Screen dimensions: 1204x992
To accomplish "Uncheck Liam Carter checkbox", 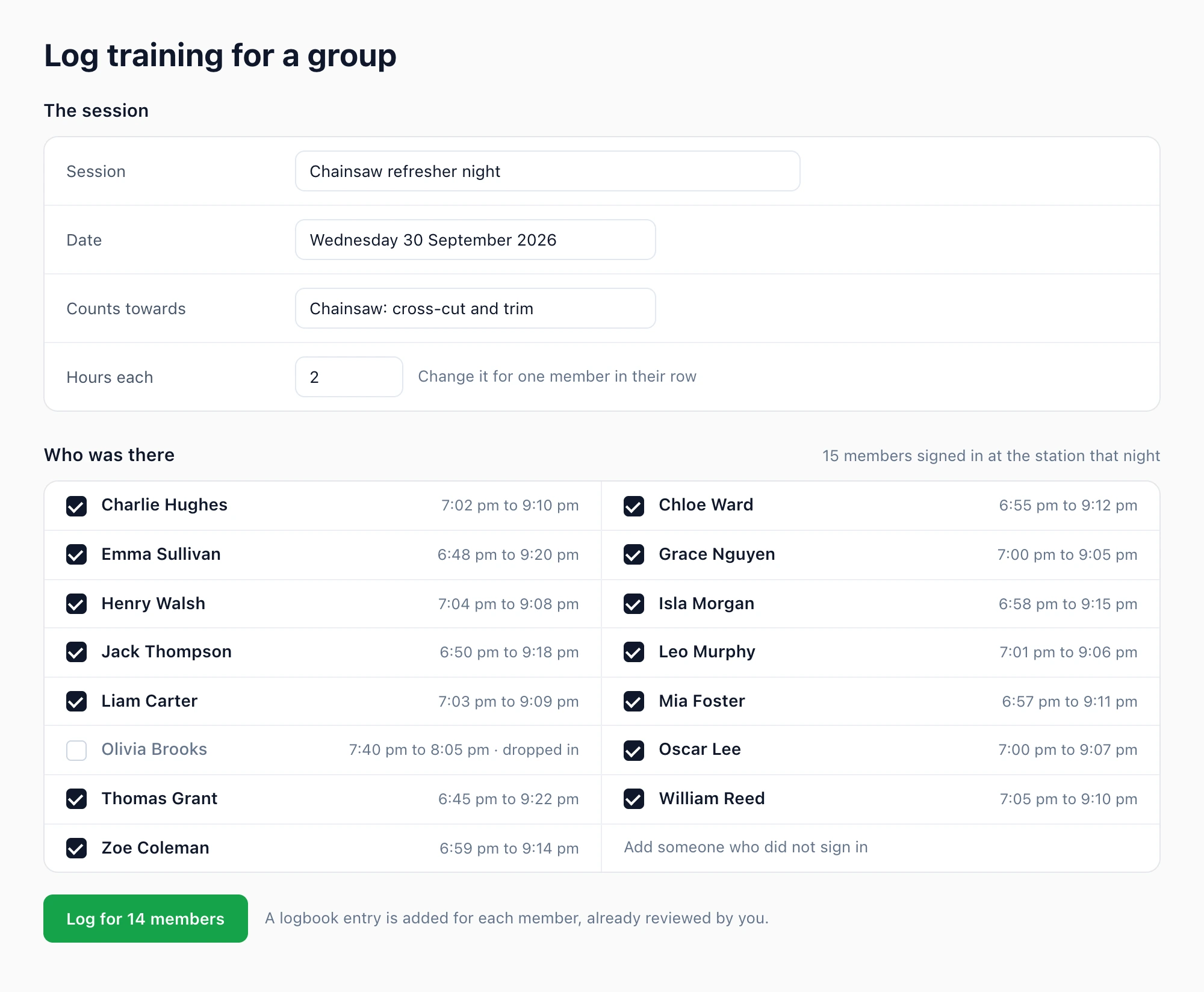I will pyautogui.click(x=76, y=701).
